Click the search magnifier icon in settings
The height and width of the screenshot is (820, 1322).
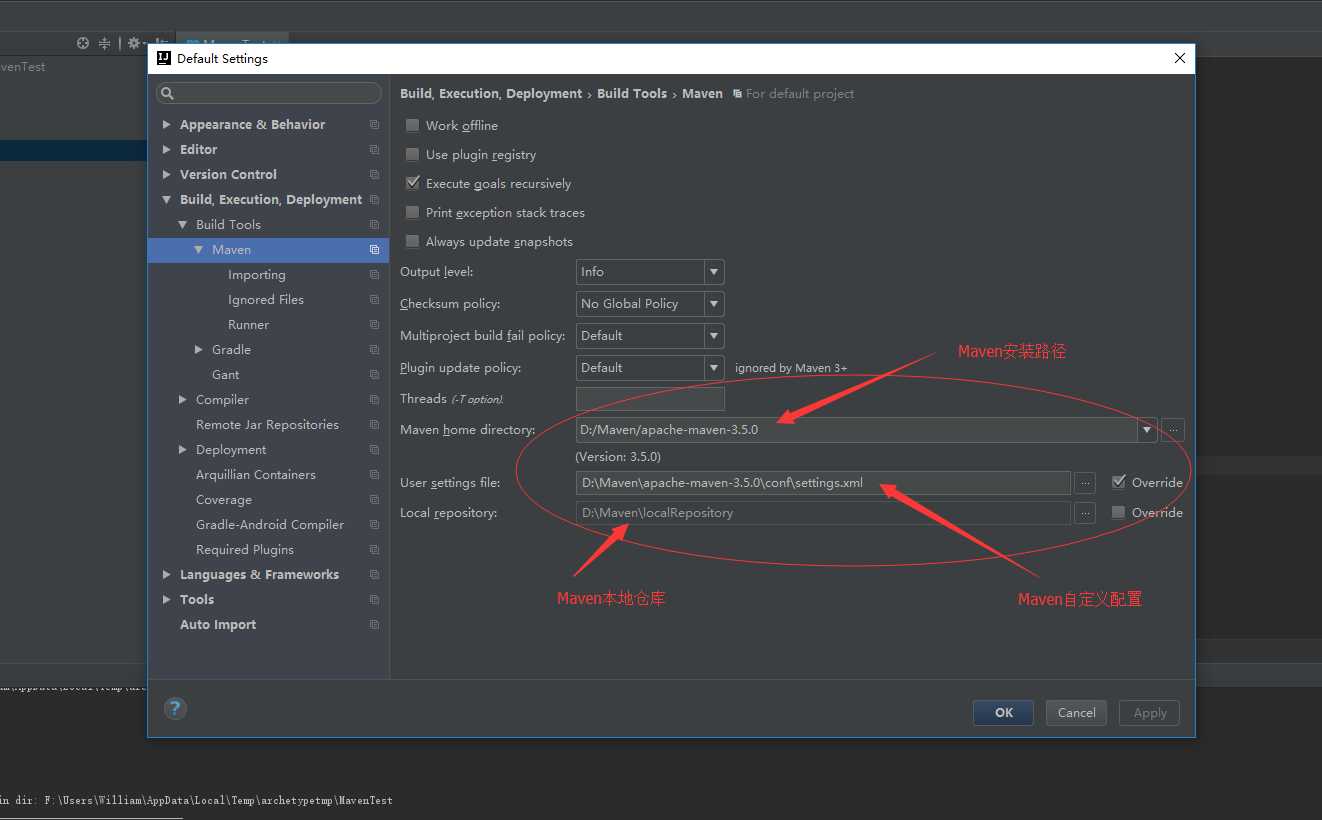tap(168, 93)
